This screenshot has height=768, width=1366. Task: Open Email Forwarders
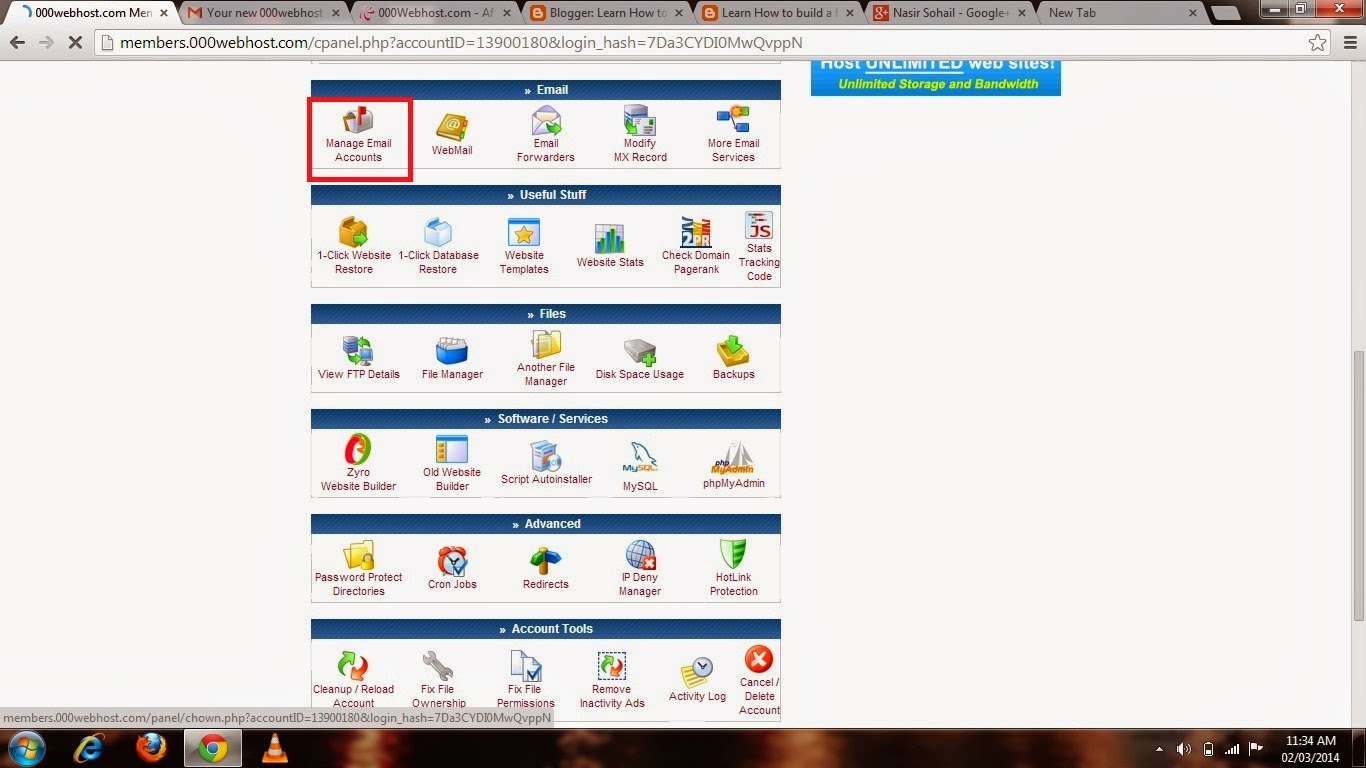click(x=546, y=135)
